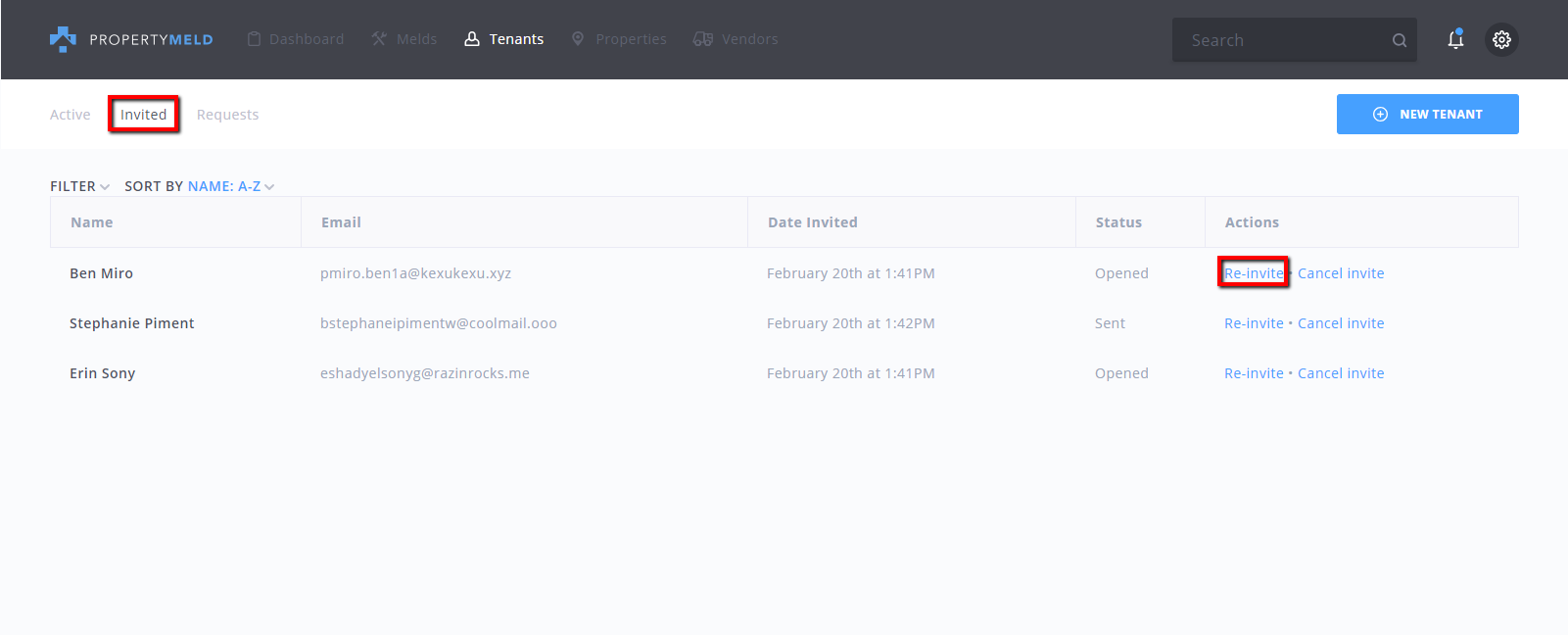
Task: Click the Melds tools icon
Action: click(x=379, y=39)
